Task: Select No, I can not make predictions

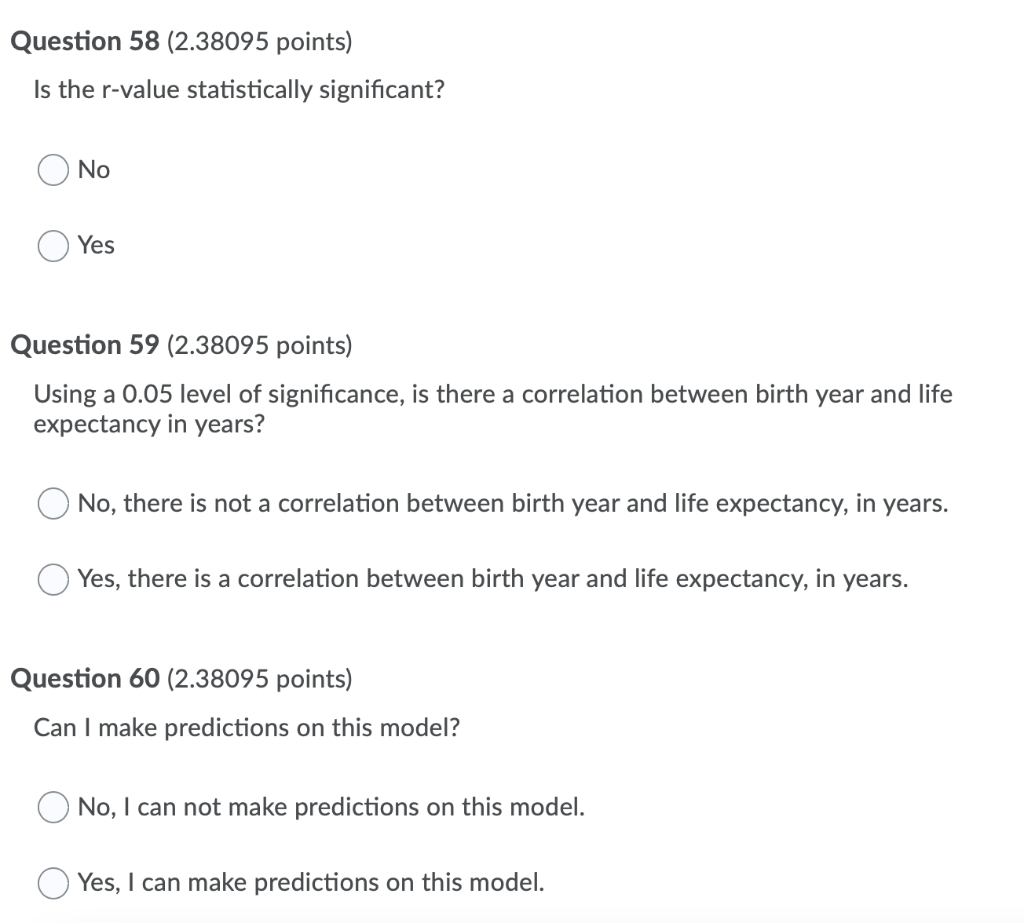Action: pos(52,807)
